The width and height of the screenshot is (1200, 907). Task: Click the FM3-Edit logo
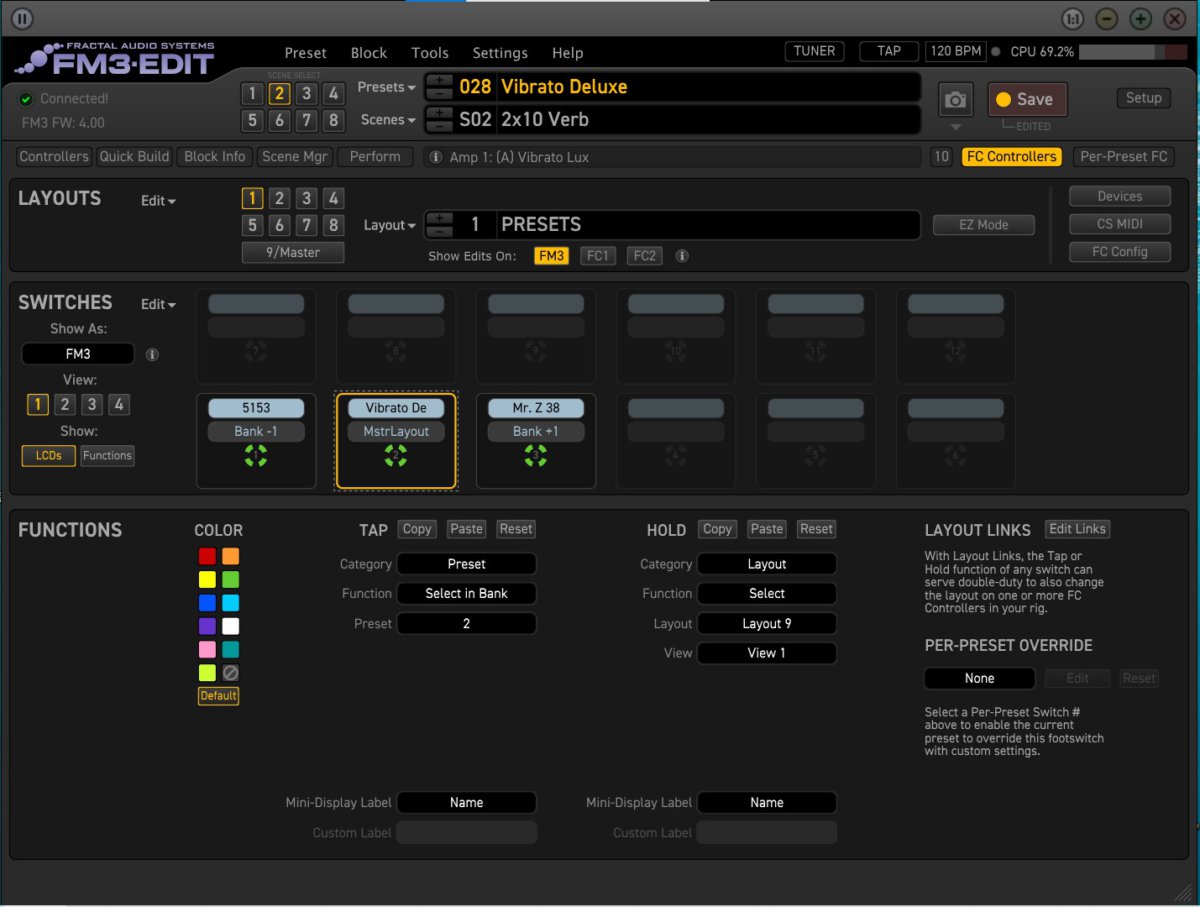click(116, 60)
